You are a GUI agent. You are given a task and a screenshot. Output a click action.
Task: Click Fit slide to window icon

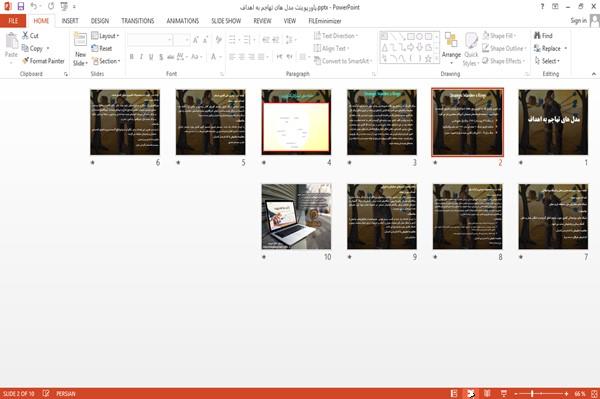pyautogui.click(x=594, y=393)
